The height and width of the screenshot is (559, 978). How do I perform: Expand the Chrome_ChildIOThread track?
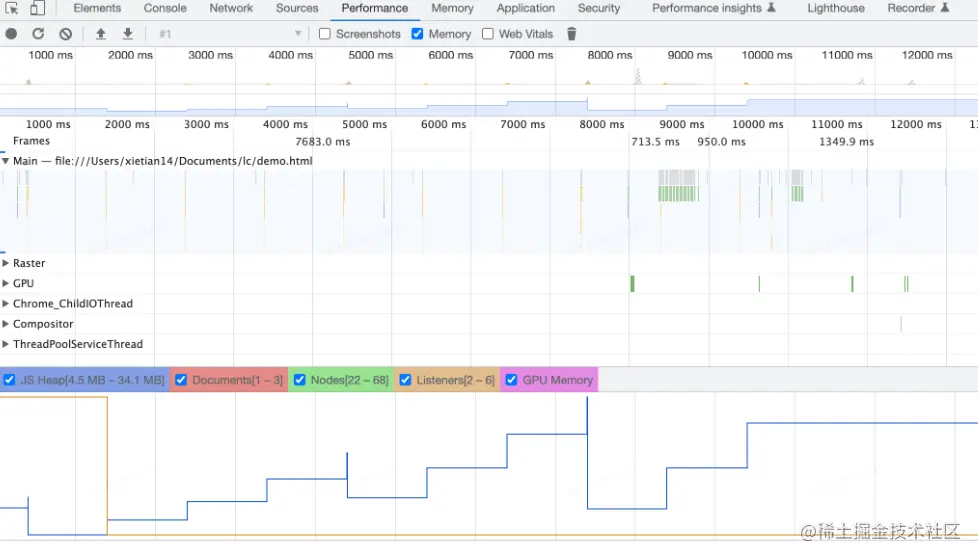[6, 304]
